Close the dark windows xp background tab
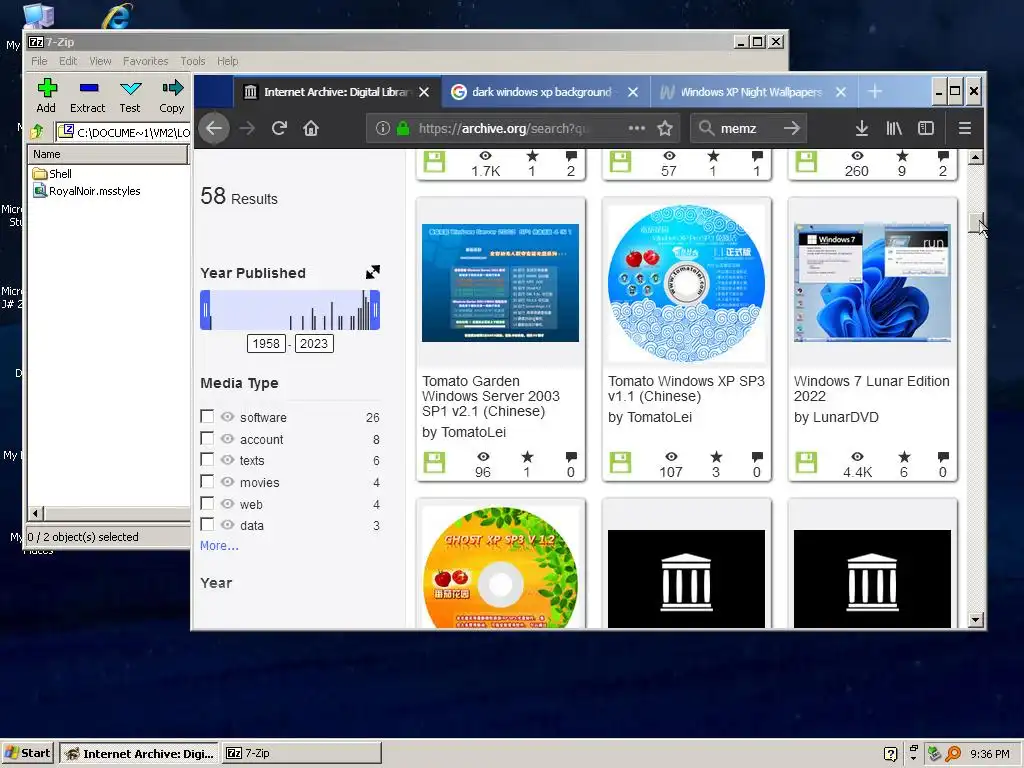Screen dimensions: 1024x768 [x=633, y=92]
